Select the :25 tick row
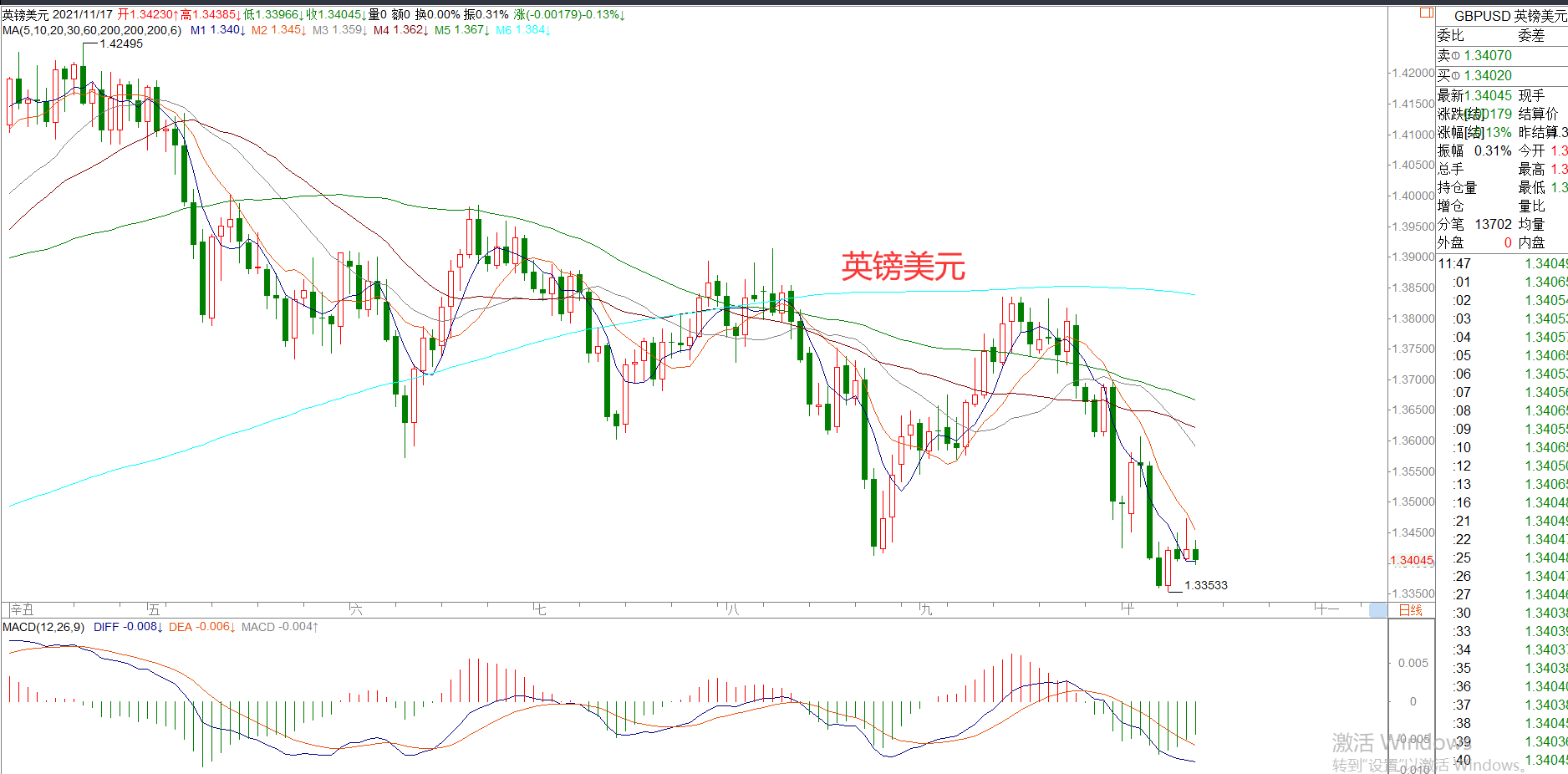Screen dimensions: 1568x774 pos(1502,558)
